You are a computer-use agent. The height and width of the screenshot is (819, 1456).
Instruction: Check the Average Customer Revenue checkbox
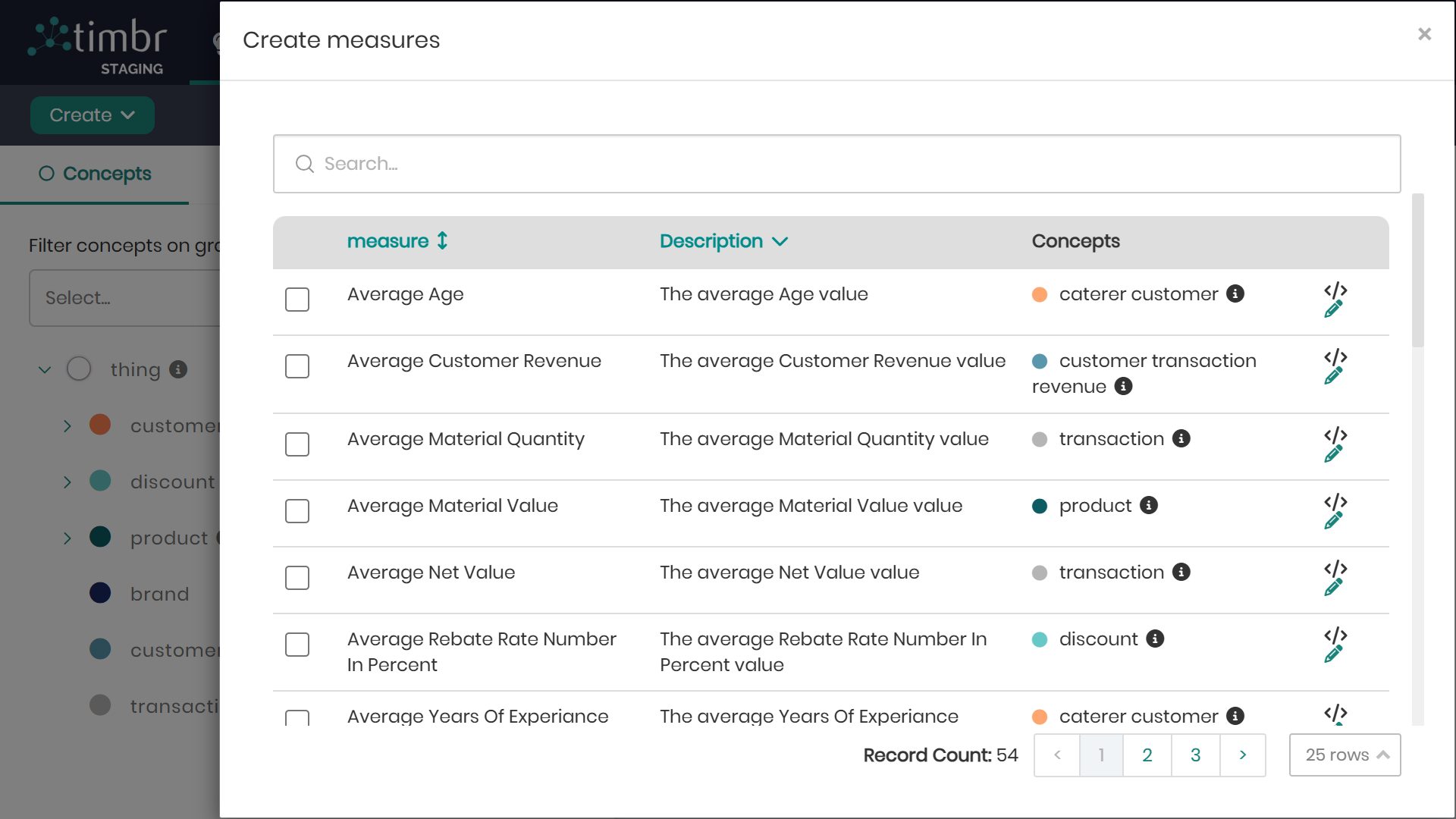(x=297, y=366)
